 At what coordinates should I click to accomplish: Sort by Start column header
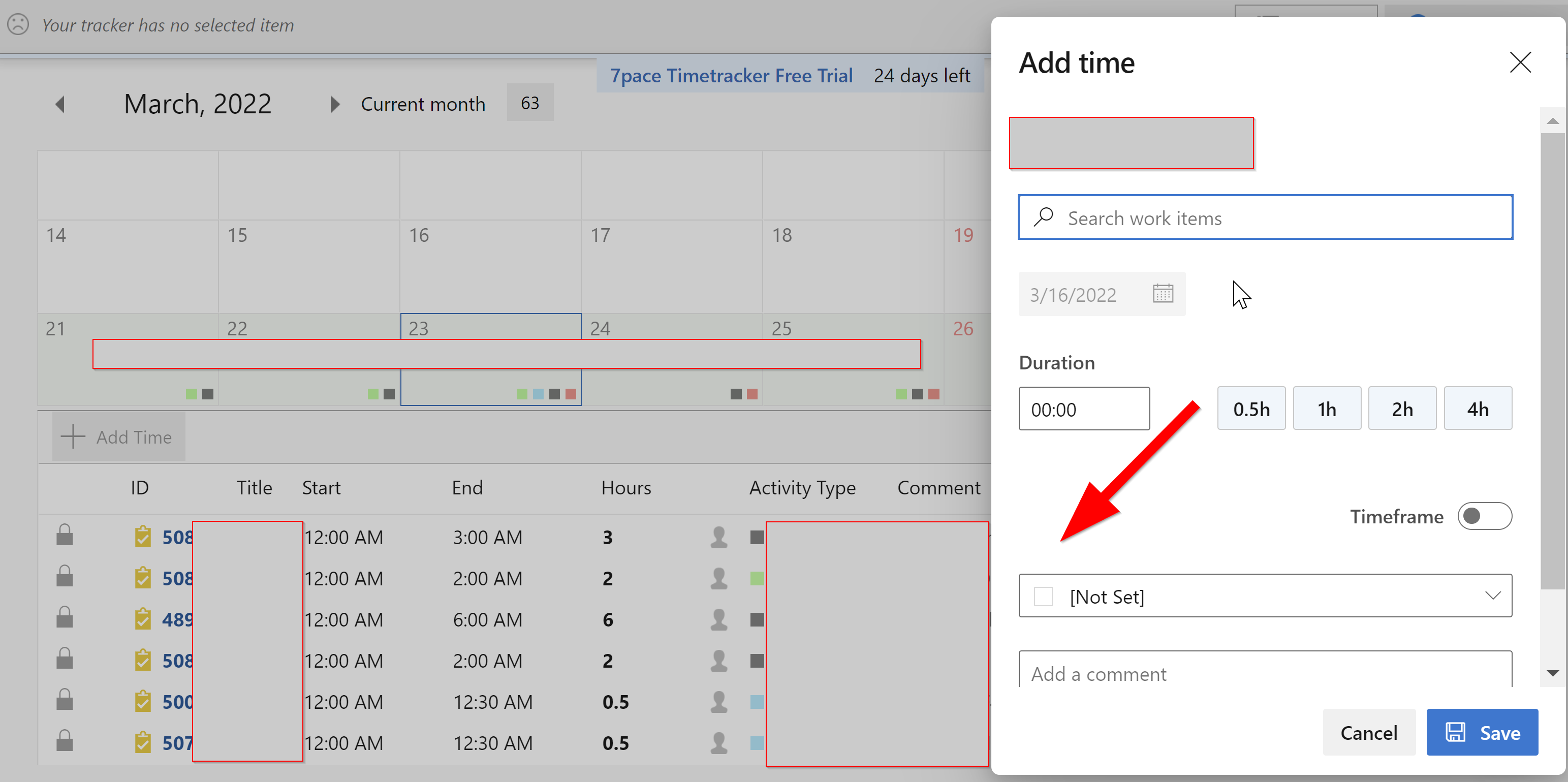point(321,487)
